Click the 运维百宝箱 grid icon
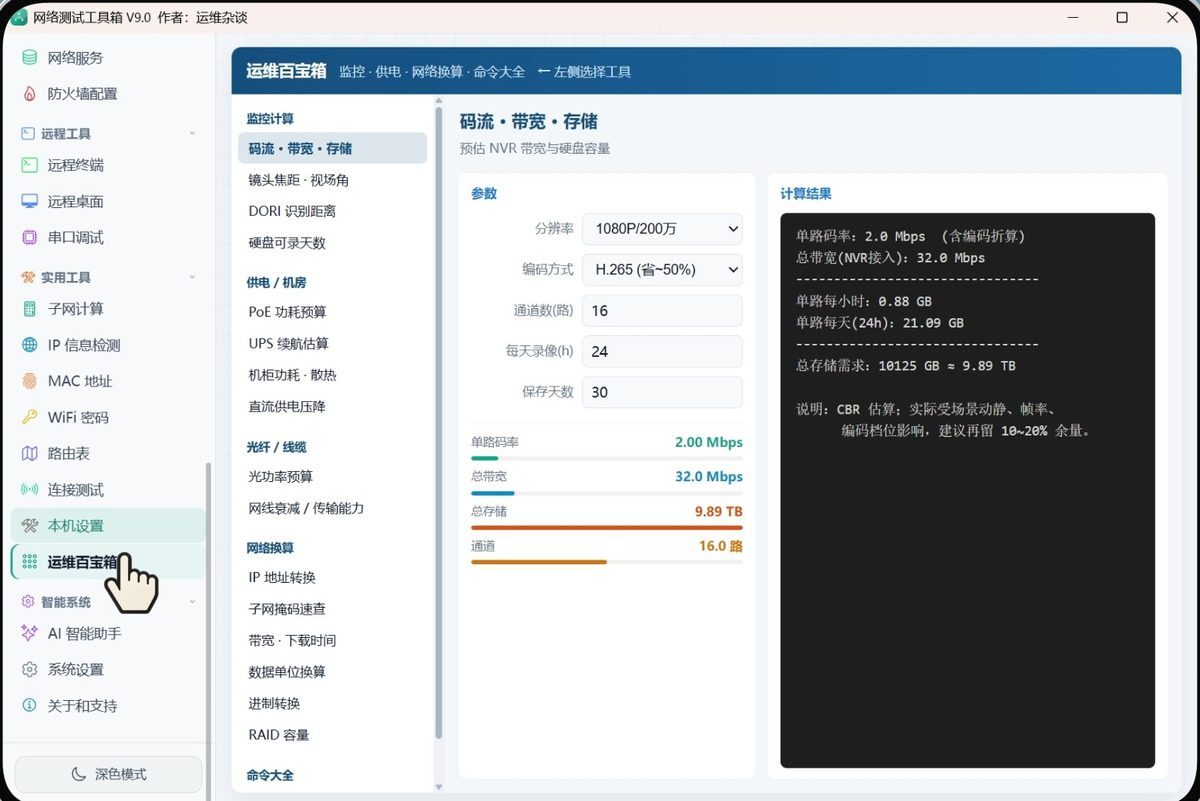This screenshot has height=801, width=1200. [30, 562]
